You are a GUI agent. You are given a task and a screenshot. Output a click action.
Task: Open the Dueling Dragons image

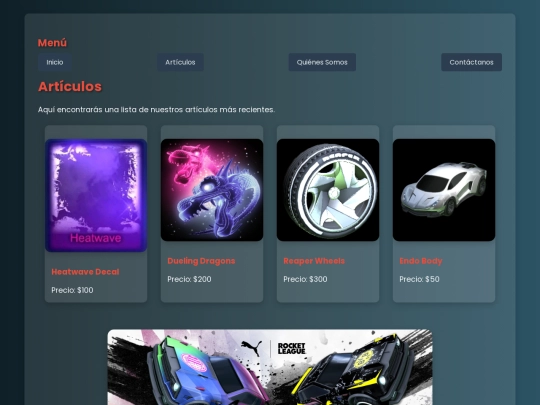(212, 190)
